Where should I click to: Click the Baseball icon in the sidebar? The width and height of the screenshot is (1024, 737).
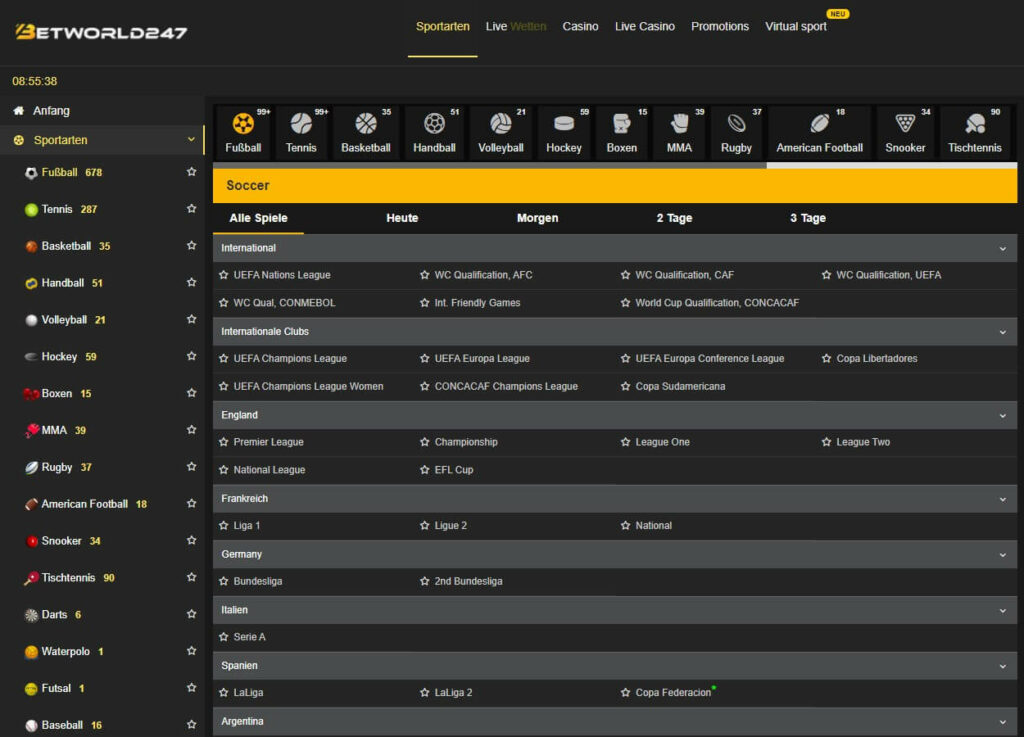point(31,725)
